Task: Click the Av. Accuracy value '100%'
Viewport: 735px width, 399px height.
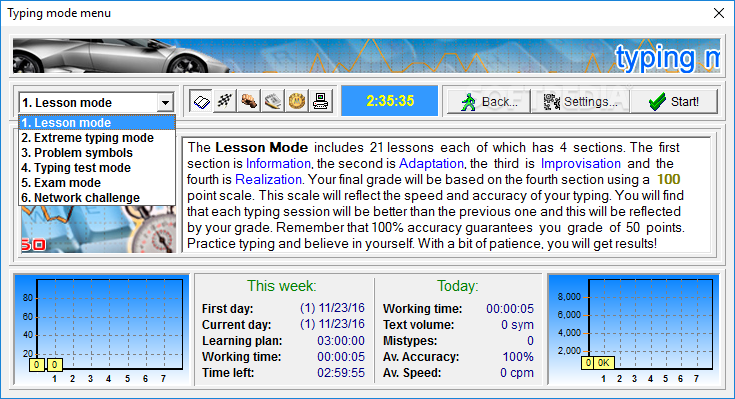Action: point(518,357)
